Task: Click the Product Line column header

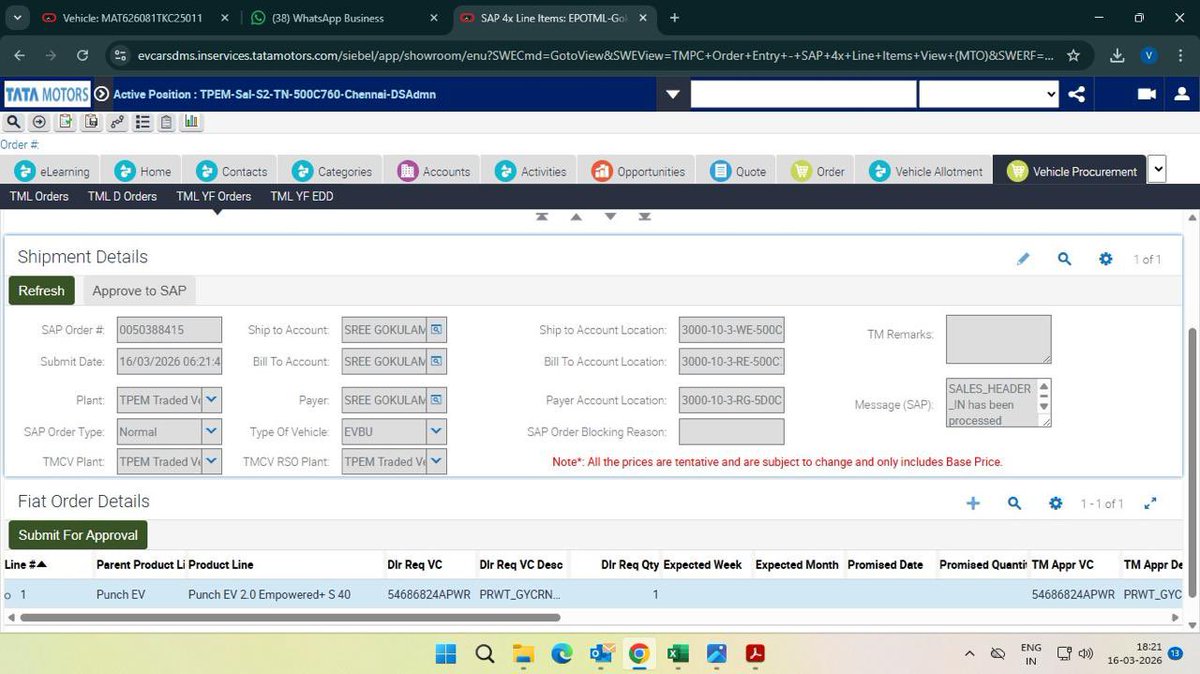Action: tap(221, 564)
